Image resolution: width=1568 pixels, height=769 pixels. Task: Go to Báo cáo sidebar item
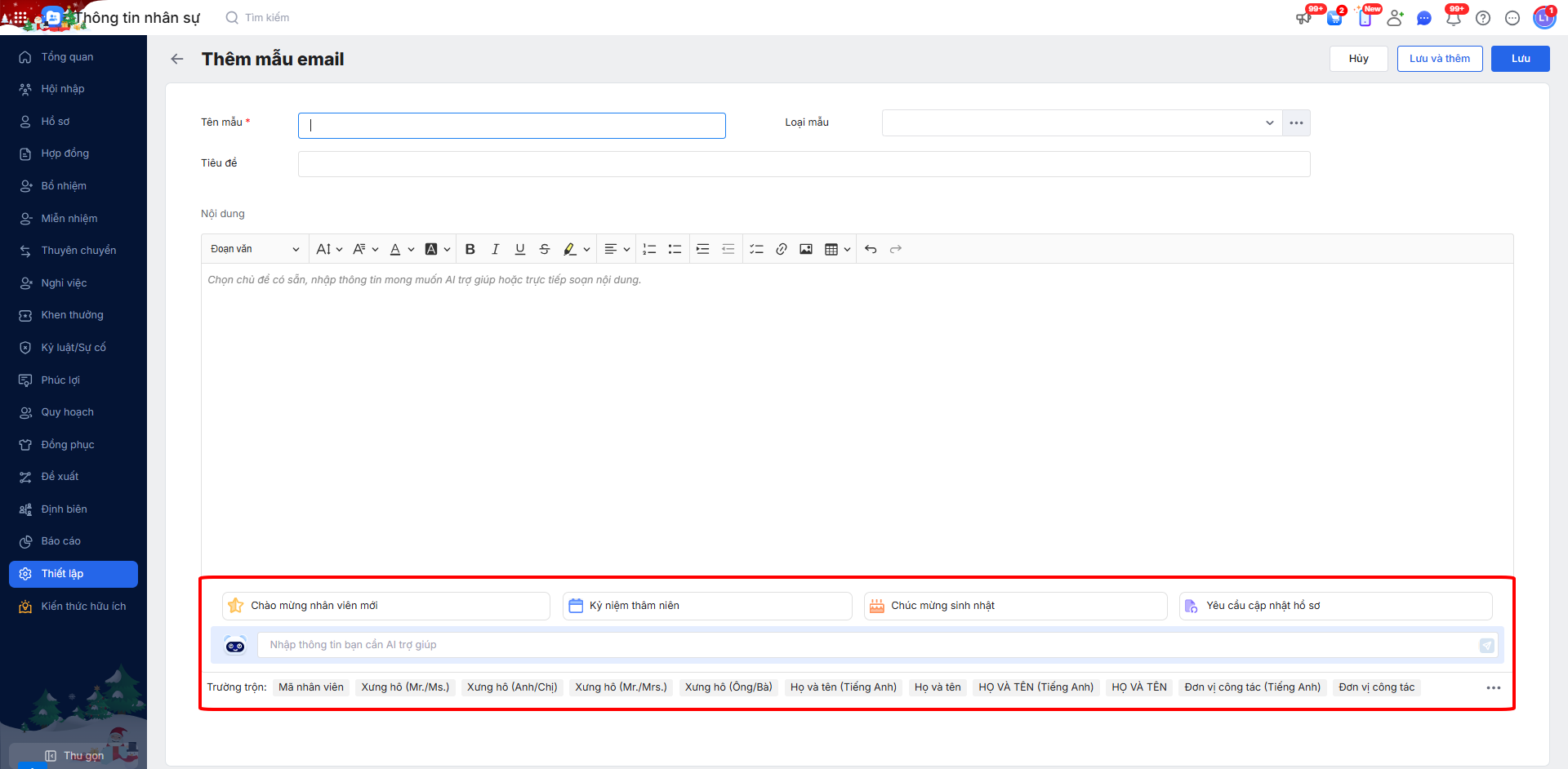click(61, 541)
